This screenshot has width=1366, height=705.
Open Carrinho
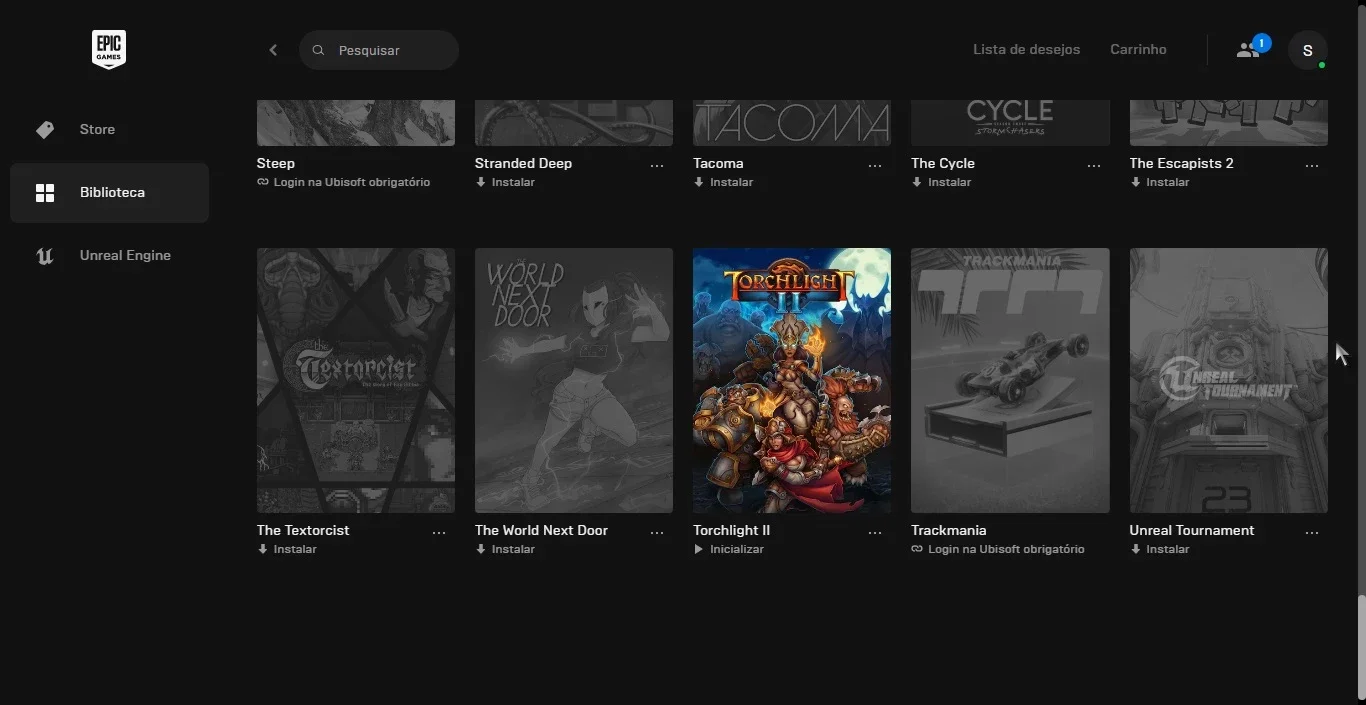pyautogui.click(x=1138, y=49)
